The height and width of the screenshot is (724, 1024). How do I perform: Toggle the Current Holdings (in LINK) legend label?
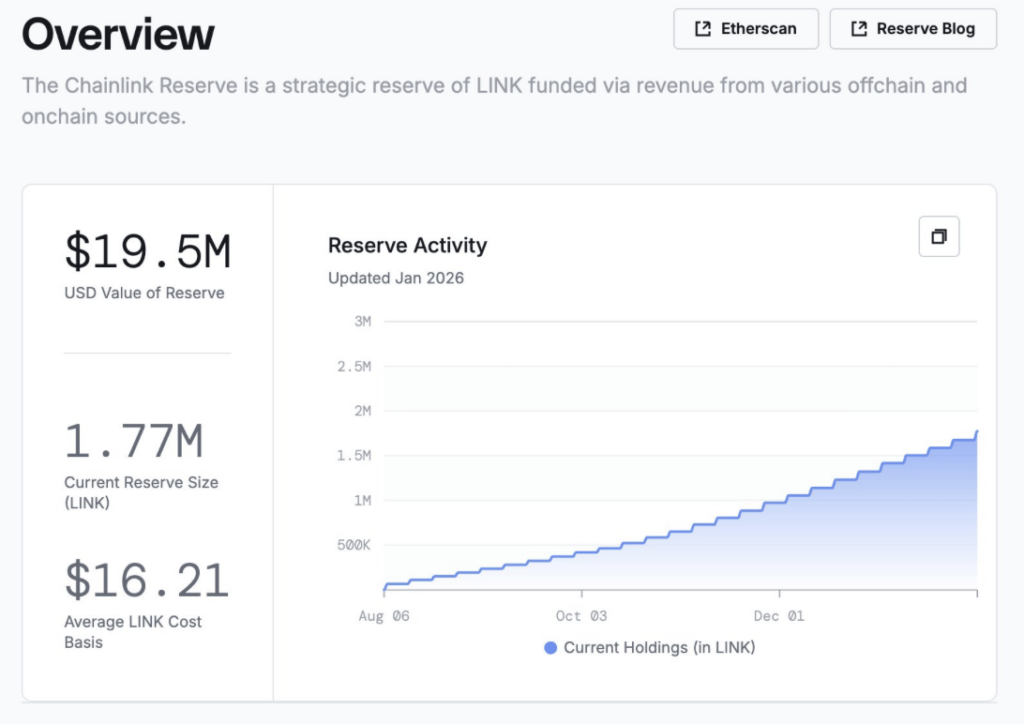(659, 648)
